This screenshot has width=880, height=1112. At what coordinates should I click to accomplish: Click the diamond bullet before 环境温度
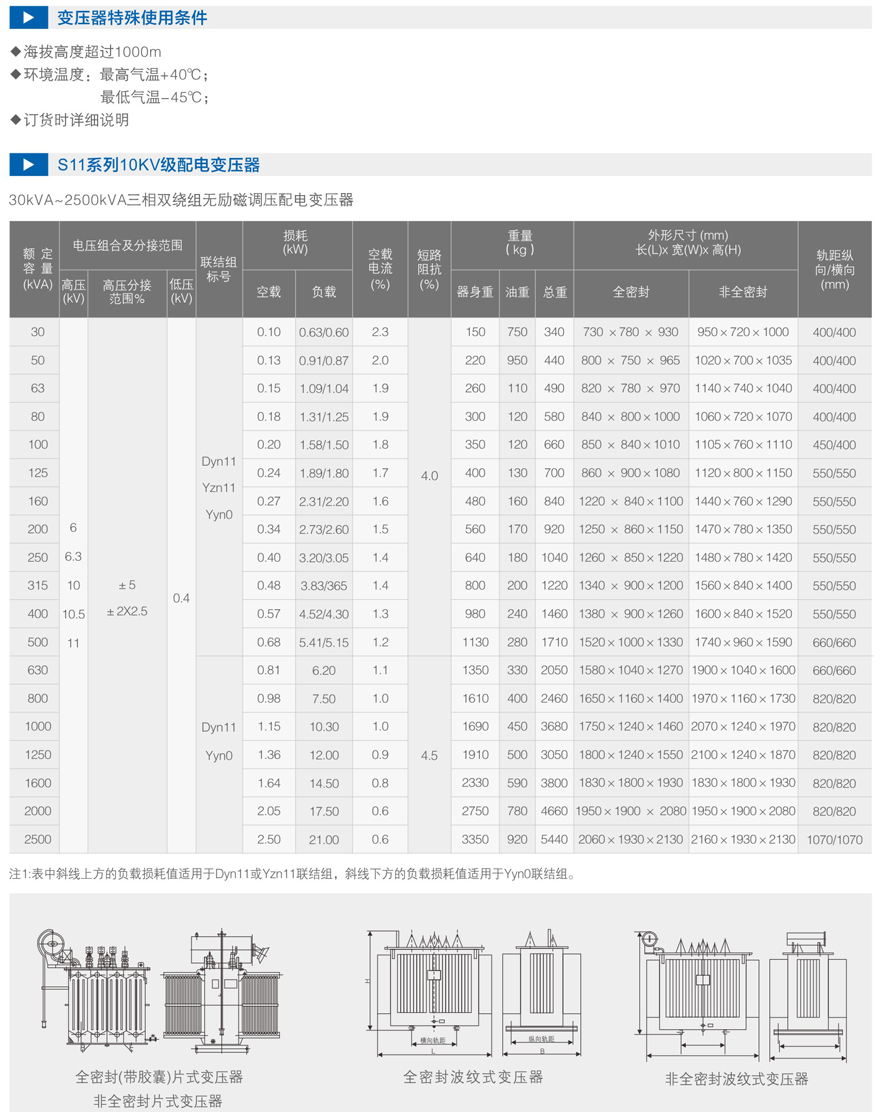tap(15, 75)
